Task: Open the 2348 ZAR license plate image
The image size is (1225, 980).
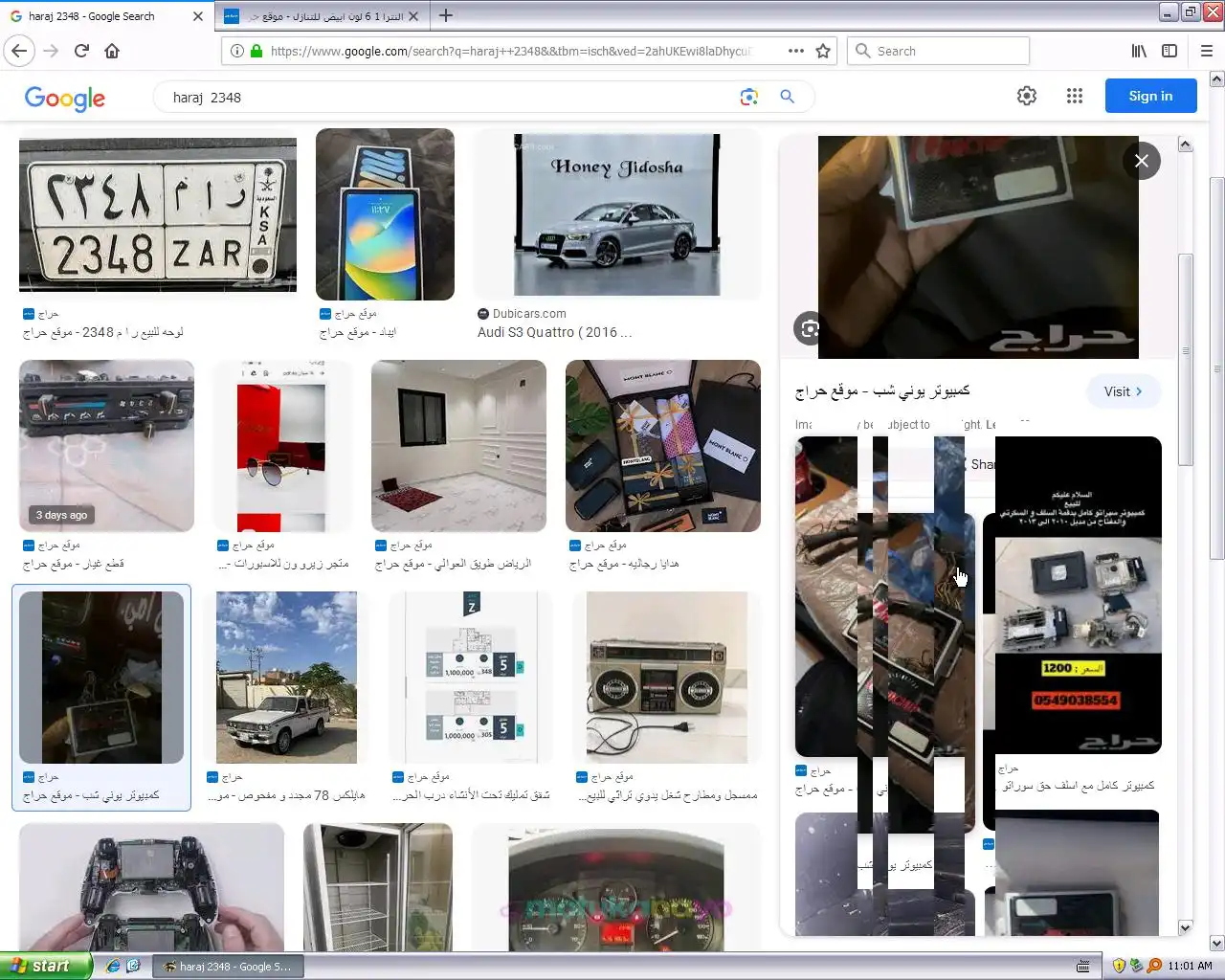Action: click(x=158, y=214)
